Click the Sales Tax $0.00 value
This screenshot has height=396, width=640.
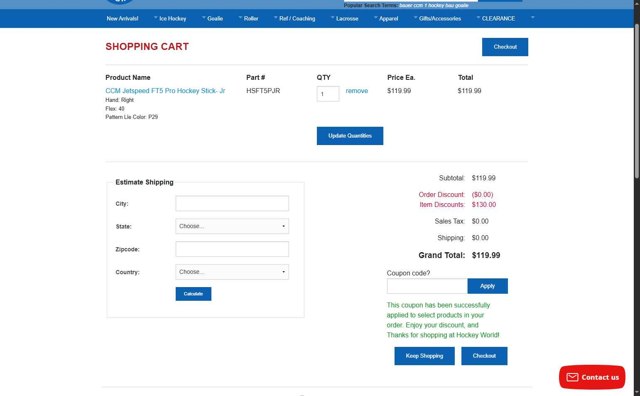pos(480,221)
